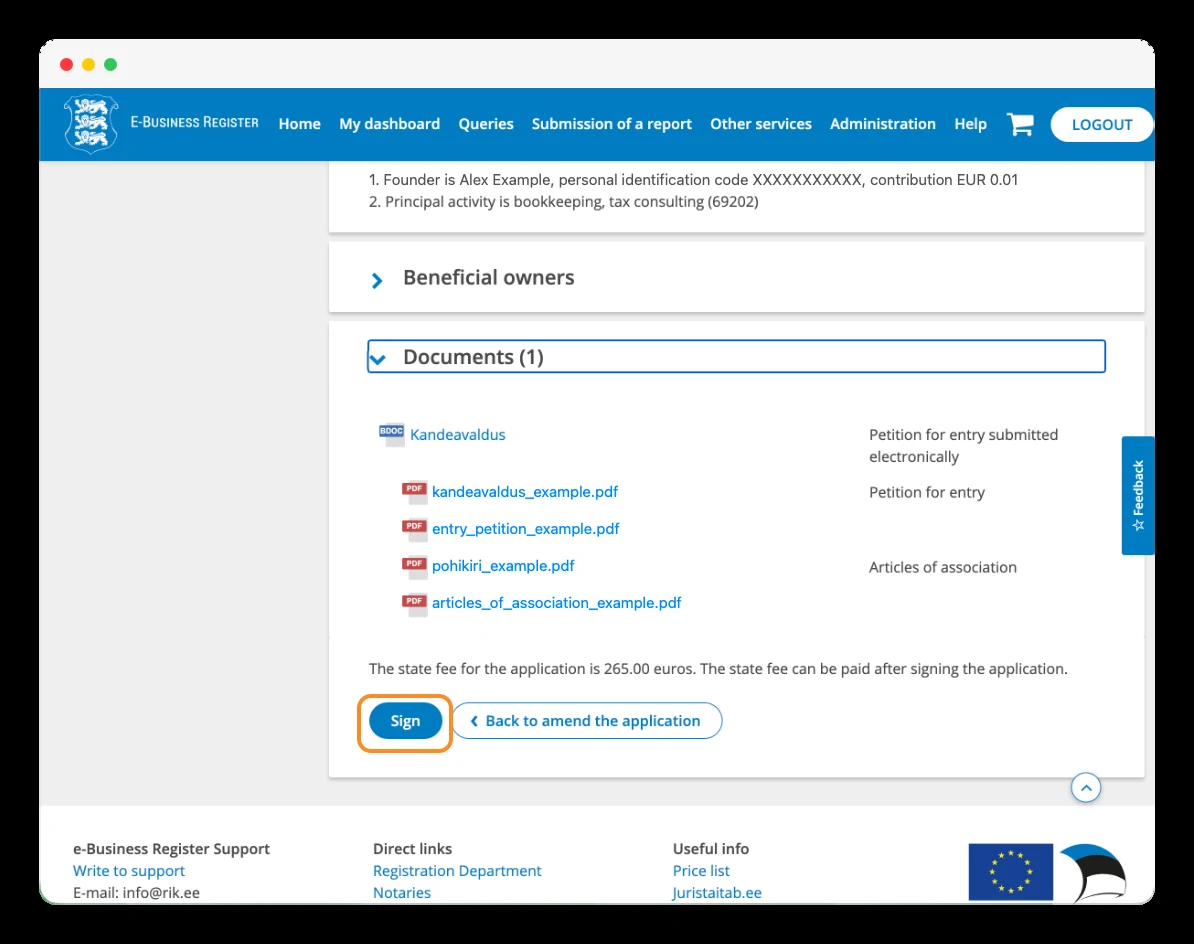Collapse the Documents (1) section
Image resolution: width=1194 pixels, height=944 pixels.
point(736,356)
